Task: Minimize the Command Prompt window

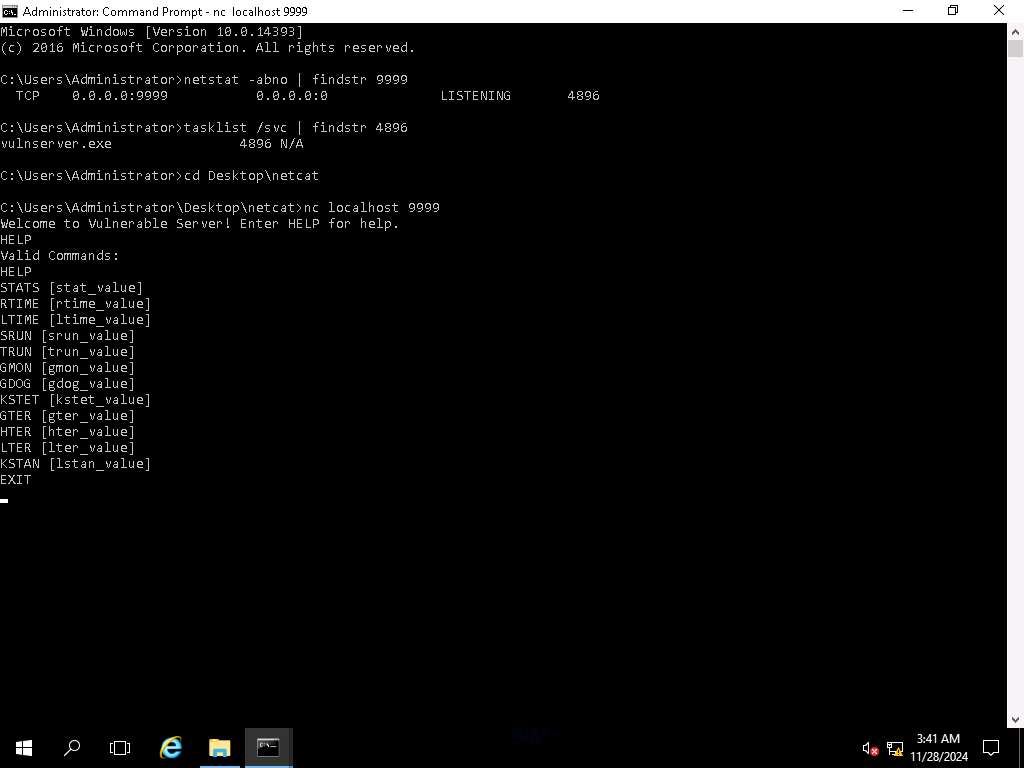Action: point(906,11)
